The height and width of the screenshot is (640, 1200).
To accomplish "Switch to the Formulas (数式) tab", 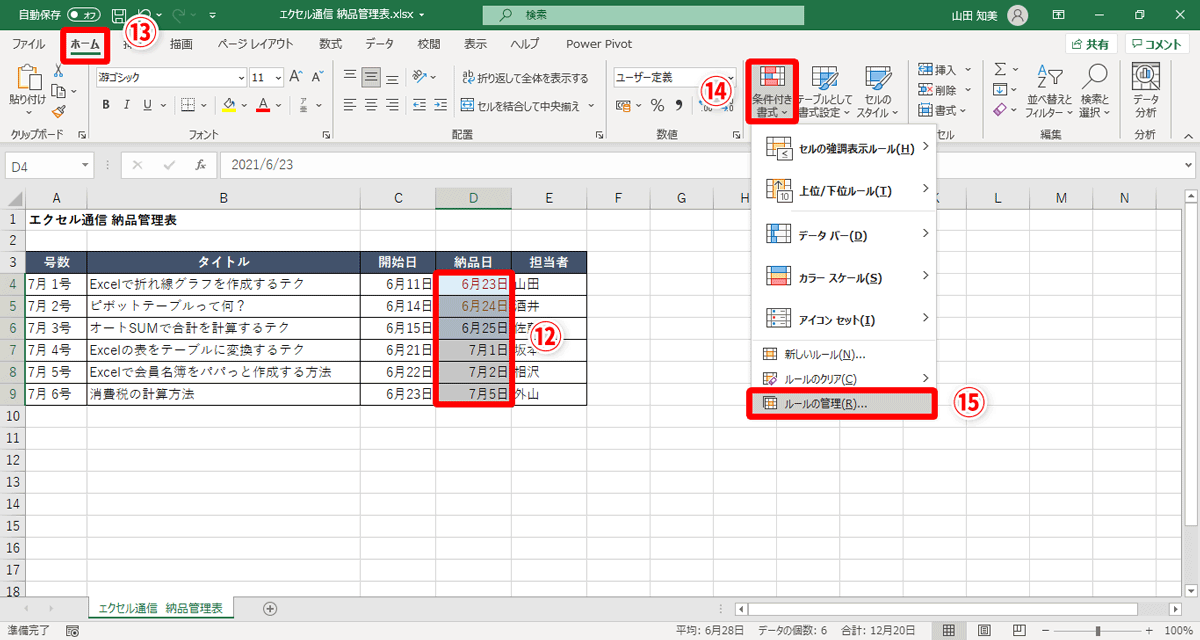I will pyautogui.click(x=330, y=44).
